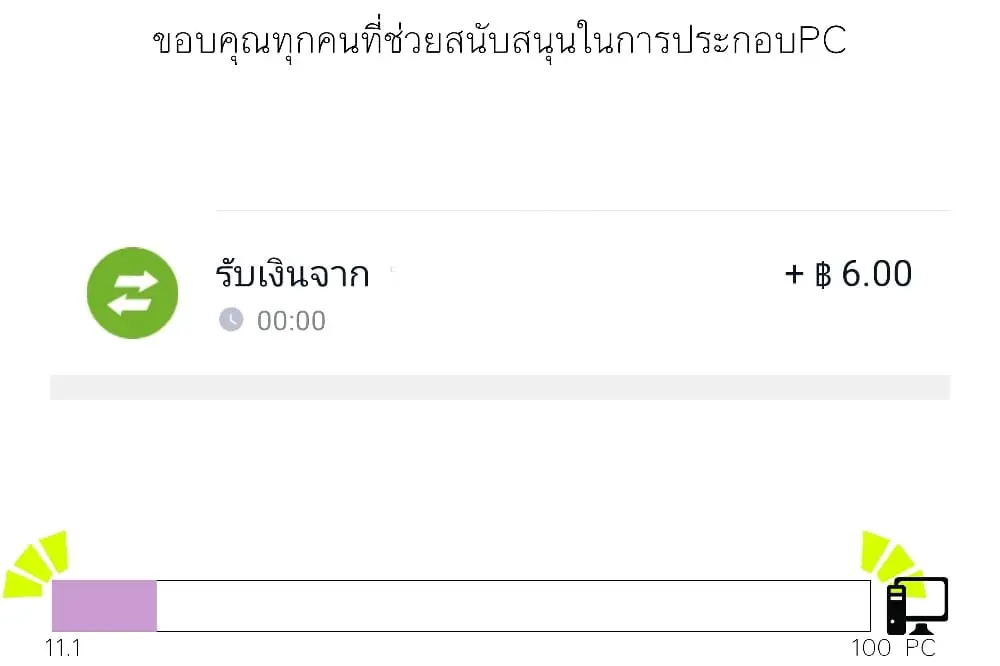Screen dimensions: 1000x666
Task: Click the 6.00 amount value
Action: 877,274
